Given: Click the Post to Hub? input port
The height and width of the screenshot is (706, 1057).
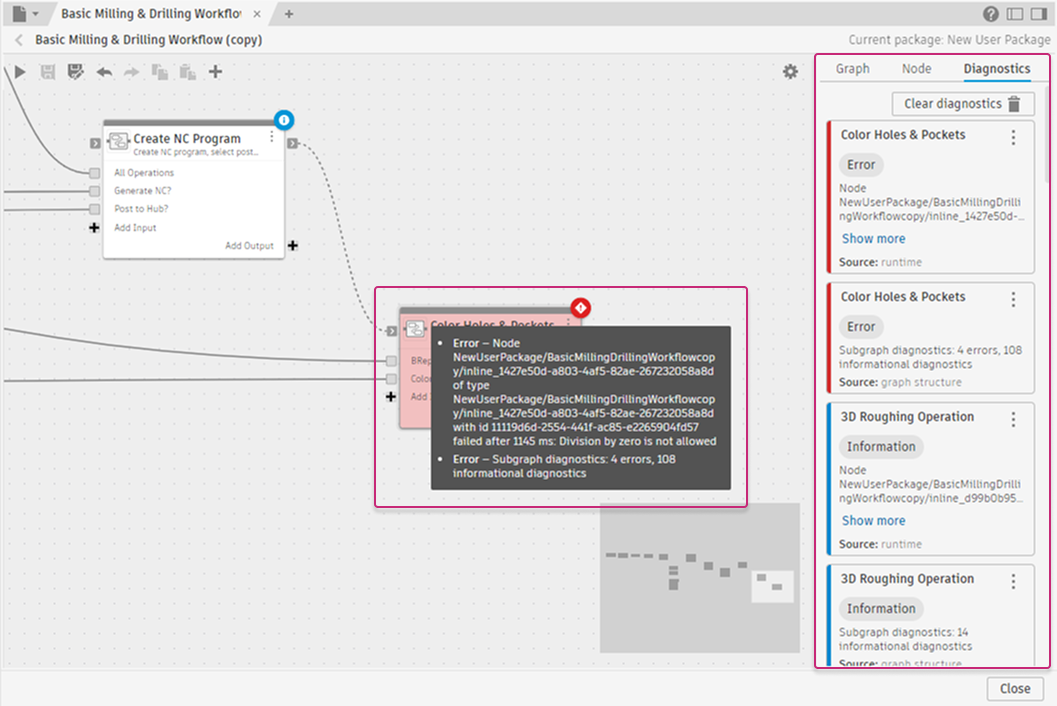Looking at the screenshot, I should [x=94, y=209].
